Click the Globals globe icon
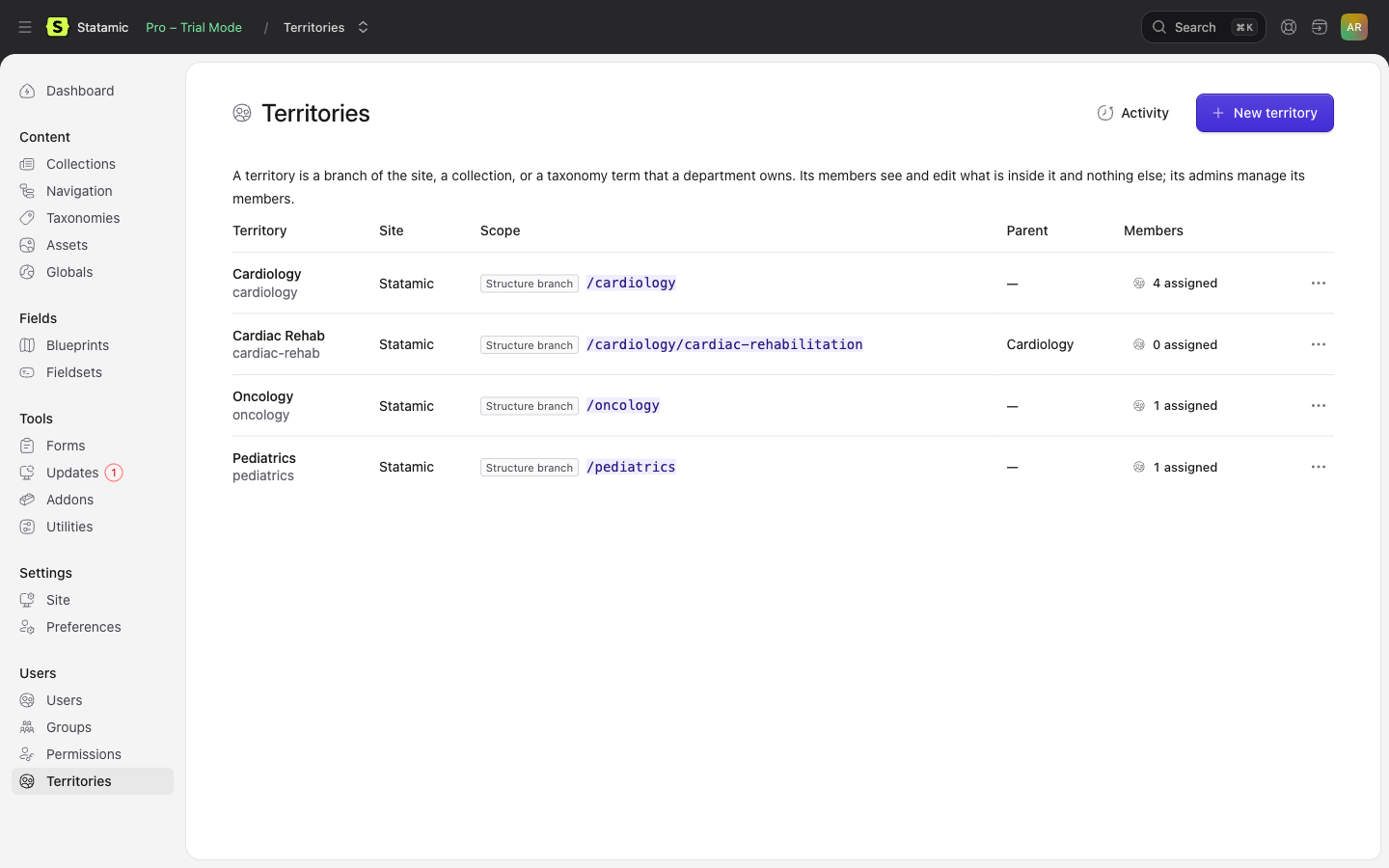The width and height of the screenshot is (1389, 868). click(x=27, y=272)
